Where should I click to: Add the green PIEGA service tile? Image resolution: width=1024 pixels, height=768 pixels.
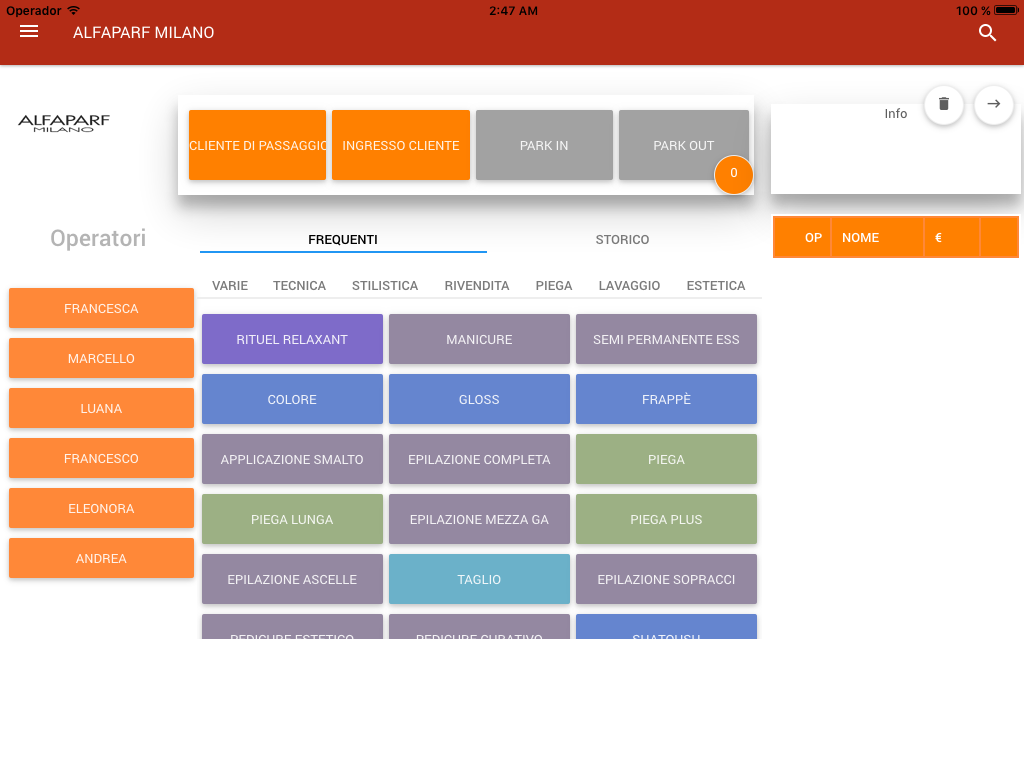[666, 460]
